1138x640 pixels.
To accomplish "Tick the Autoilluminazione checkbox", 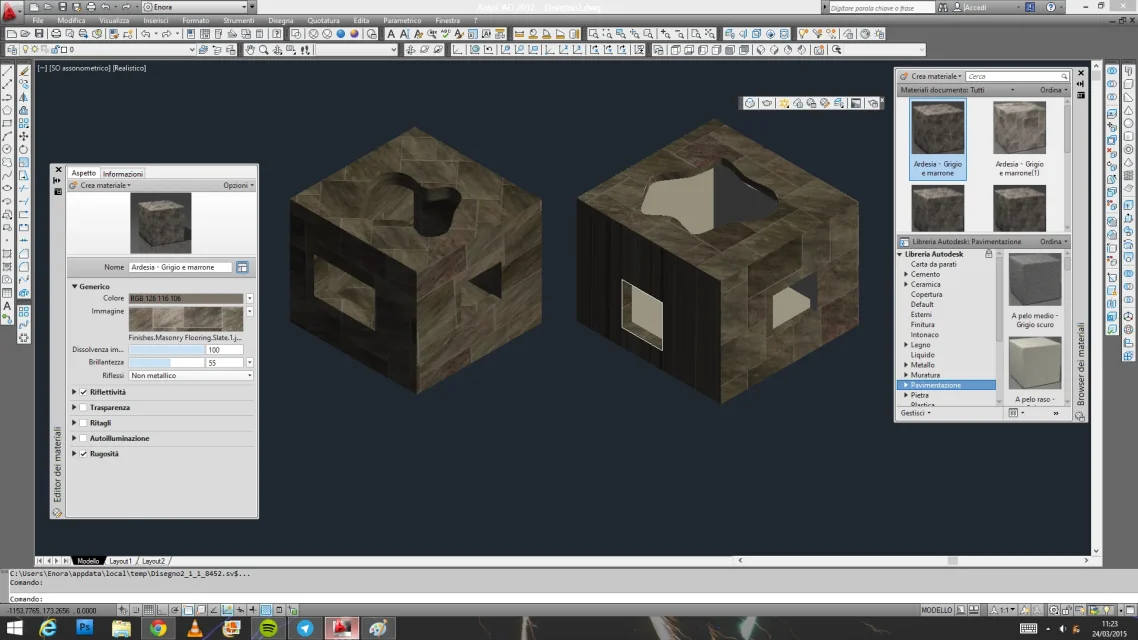I will [83, 439].
